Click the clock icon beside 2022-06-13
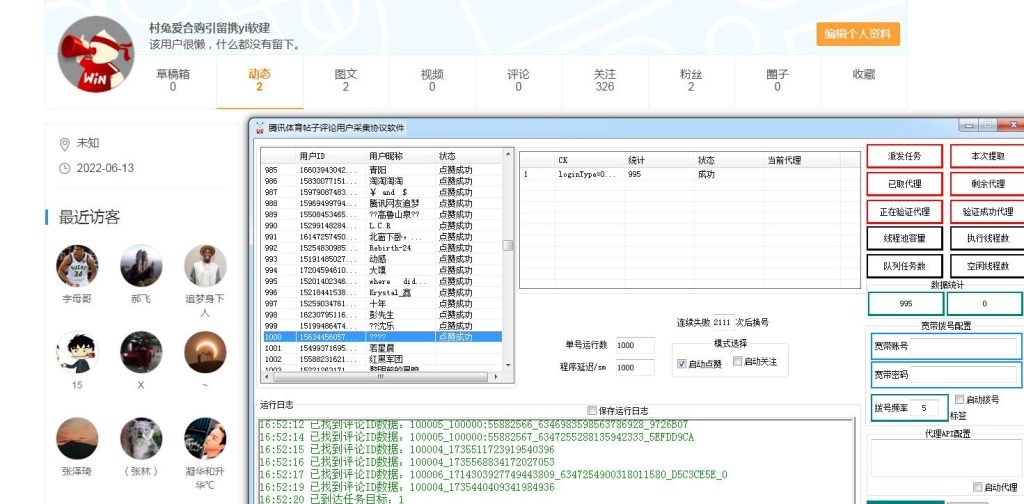 (65, 168)
